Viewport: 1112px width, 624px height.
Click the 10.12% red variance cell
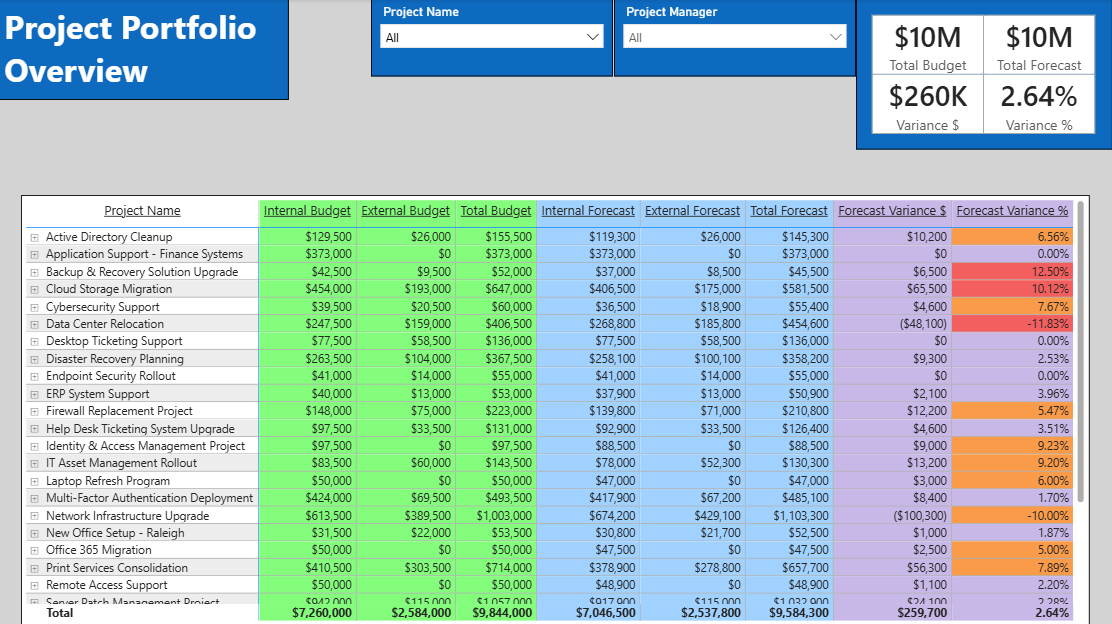[1012, 289]
